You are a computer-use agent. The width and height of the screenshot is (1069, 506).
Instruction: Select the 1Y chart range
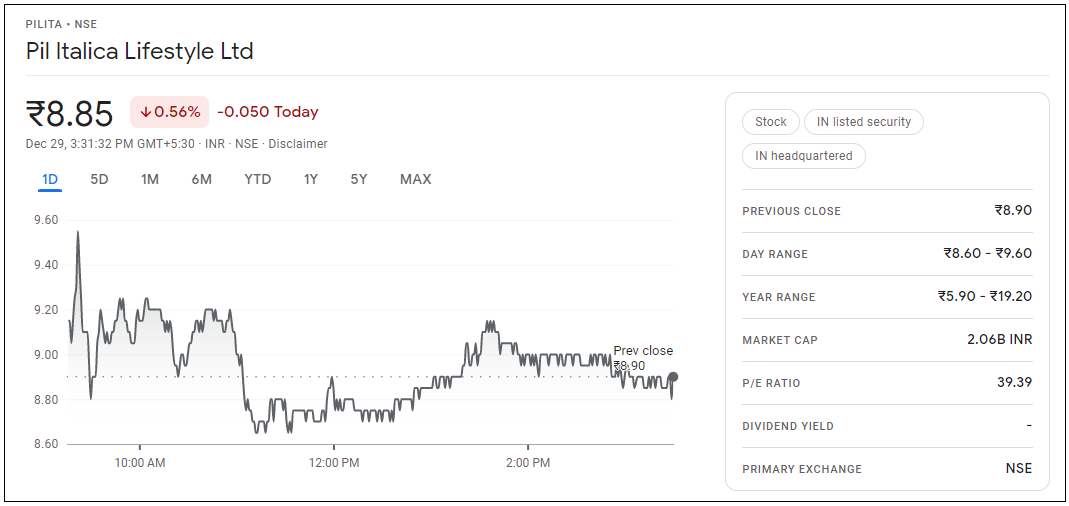311,179
